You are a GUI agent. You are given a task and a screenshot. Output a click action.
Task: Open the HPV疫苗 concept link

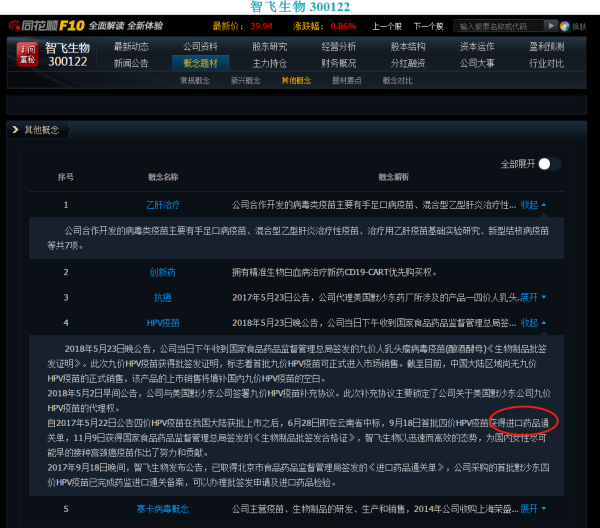point(163,323)
